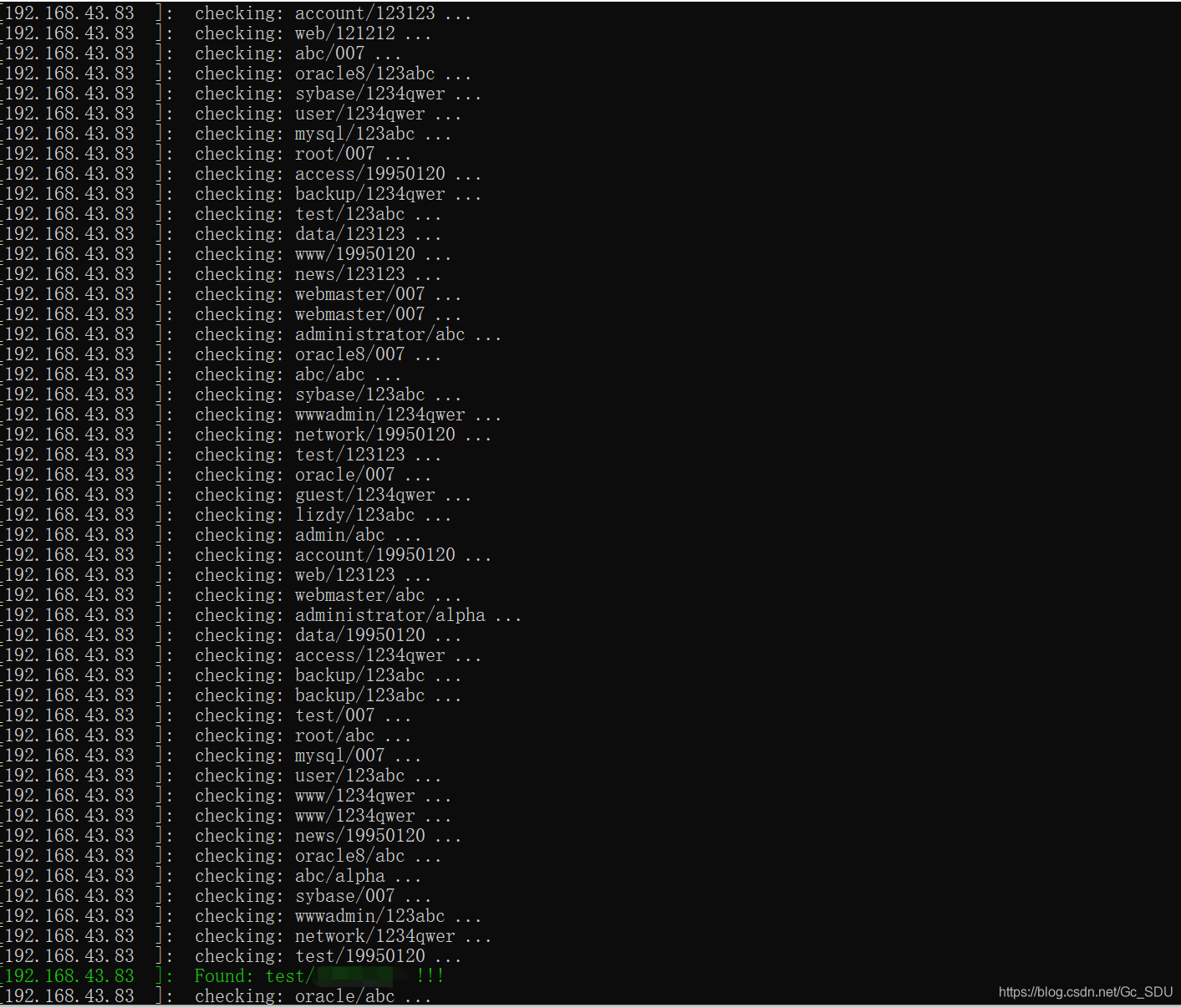Click "account/19950120" line
The height and width of the screenshot is (1008, 1181).
247,554
